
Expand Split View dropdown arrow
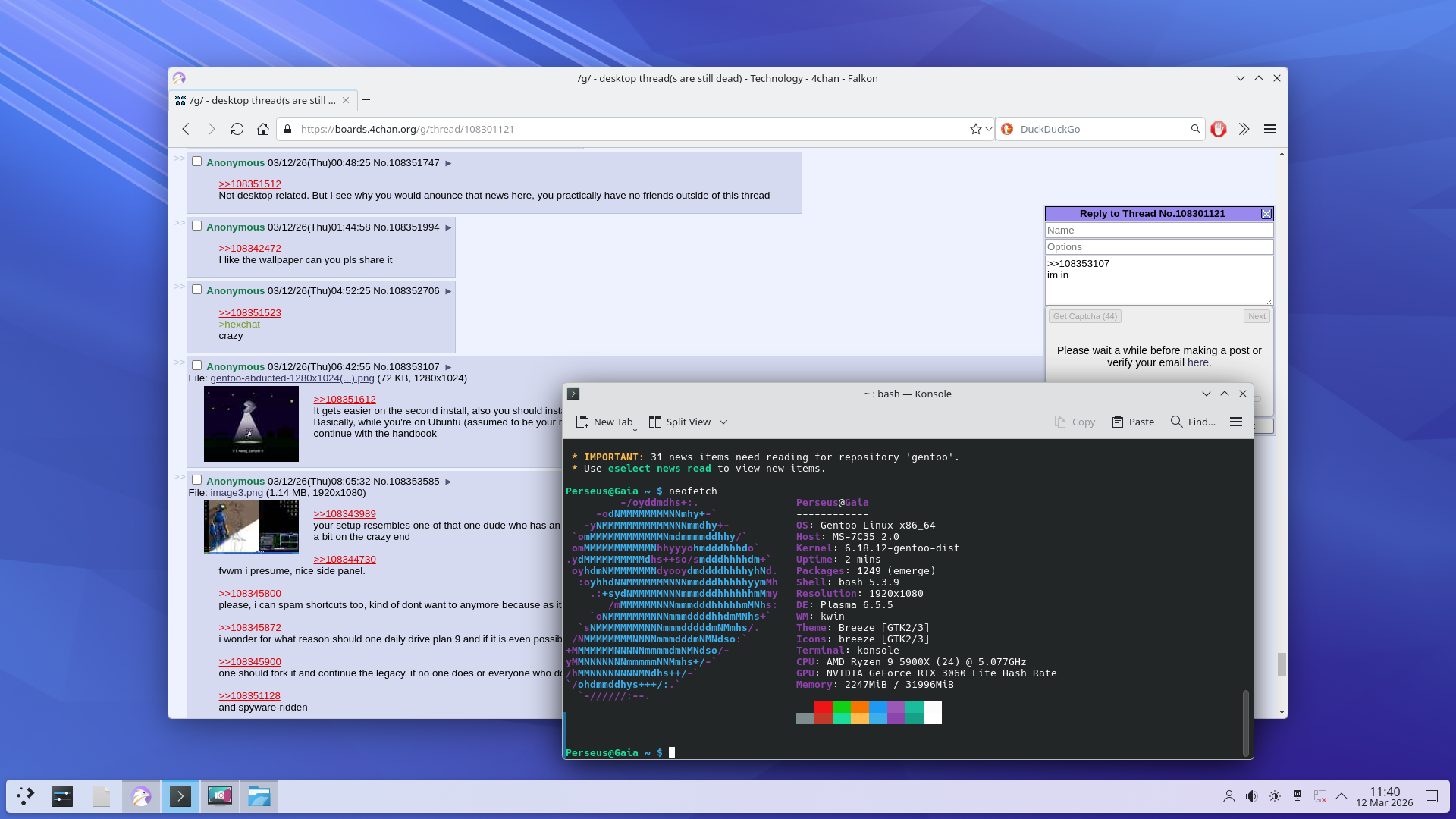click(x=723, y=422)
